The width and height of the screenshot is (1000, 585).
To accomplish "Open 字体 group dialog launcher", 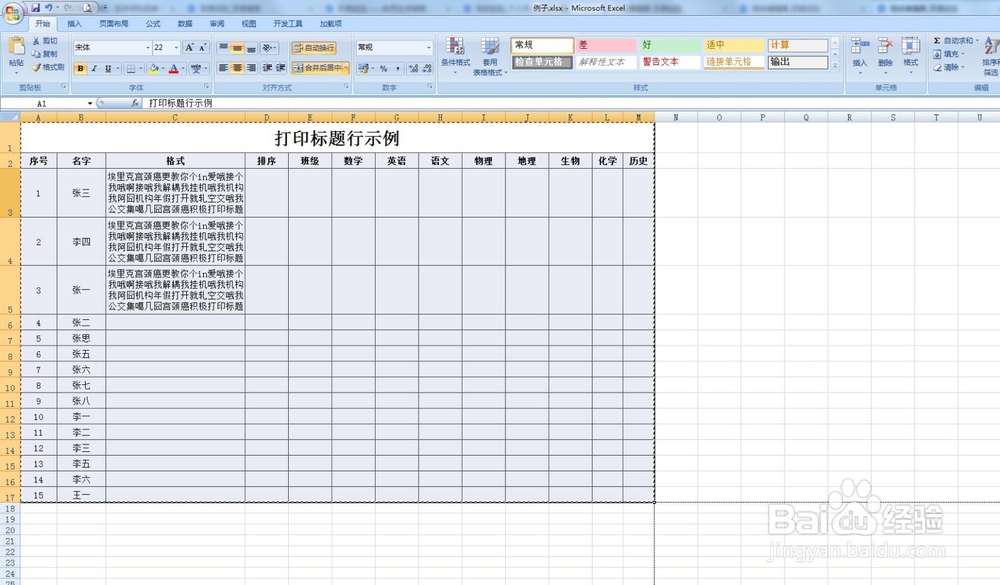I will click(207, 86).
